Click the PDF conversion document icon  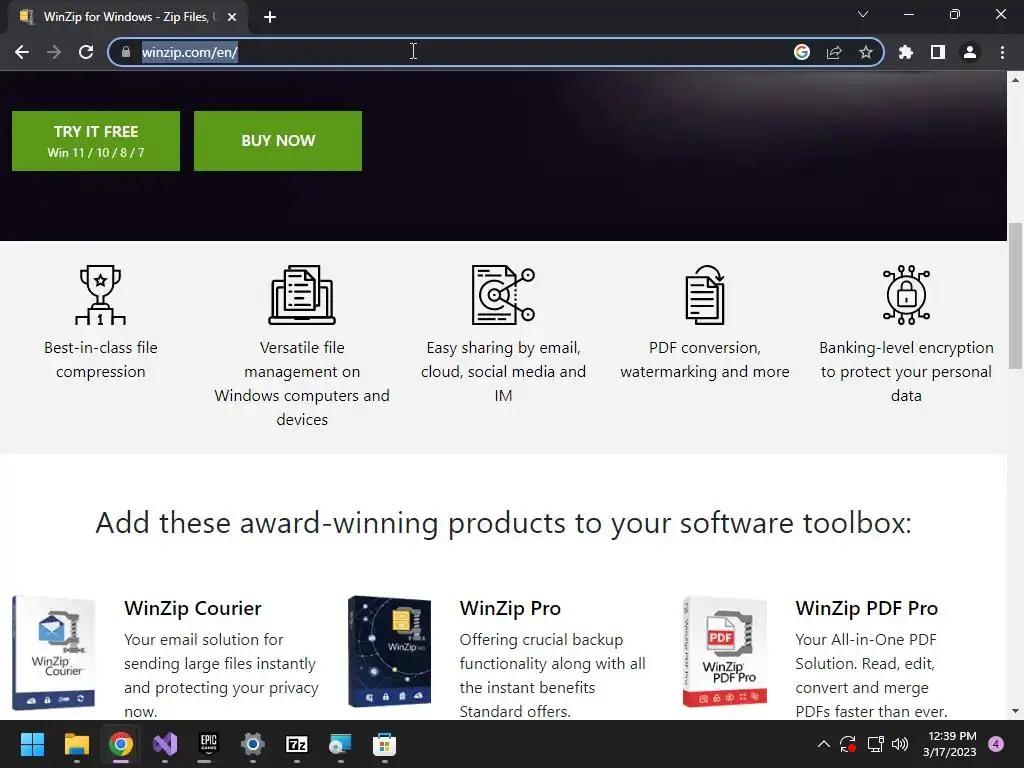click(705, 295)
